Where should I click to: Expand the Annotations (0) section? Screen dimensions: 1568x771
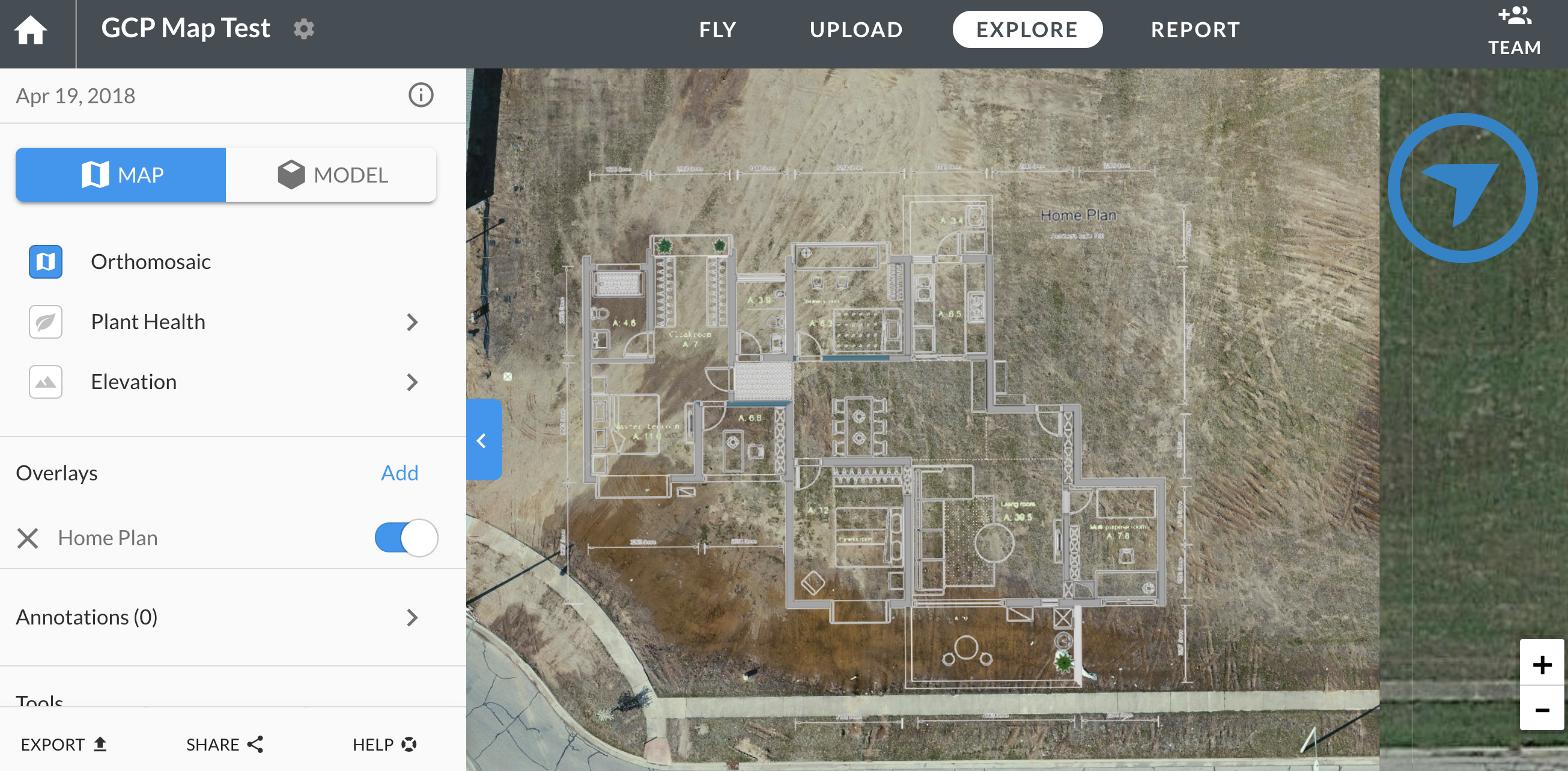(412, 618)
